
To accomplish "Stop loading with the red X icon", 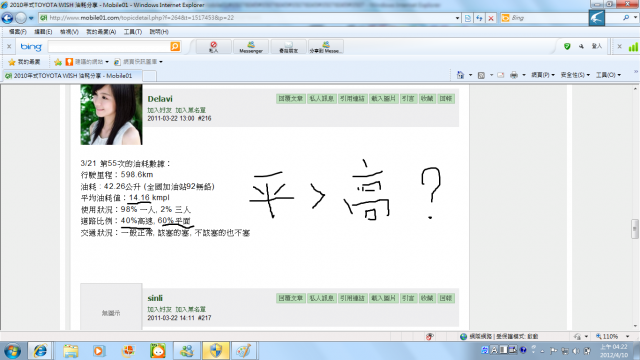I will click(x=491, y=18).
